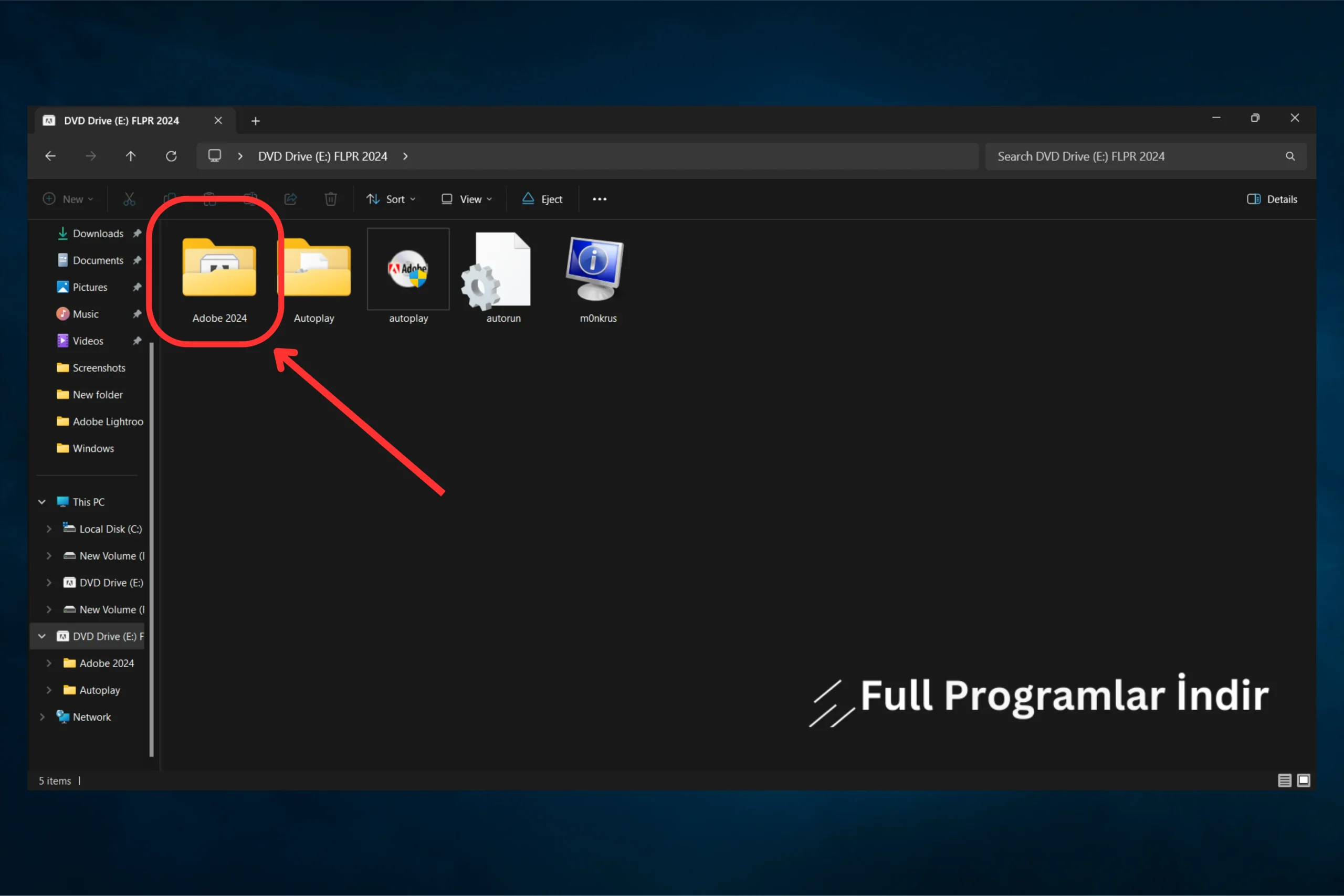Open the See more ellipsis menu

(x=600, y=199)
